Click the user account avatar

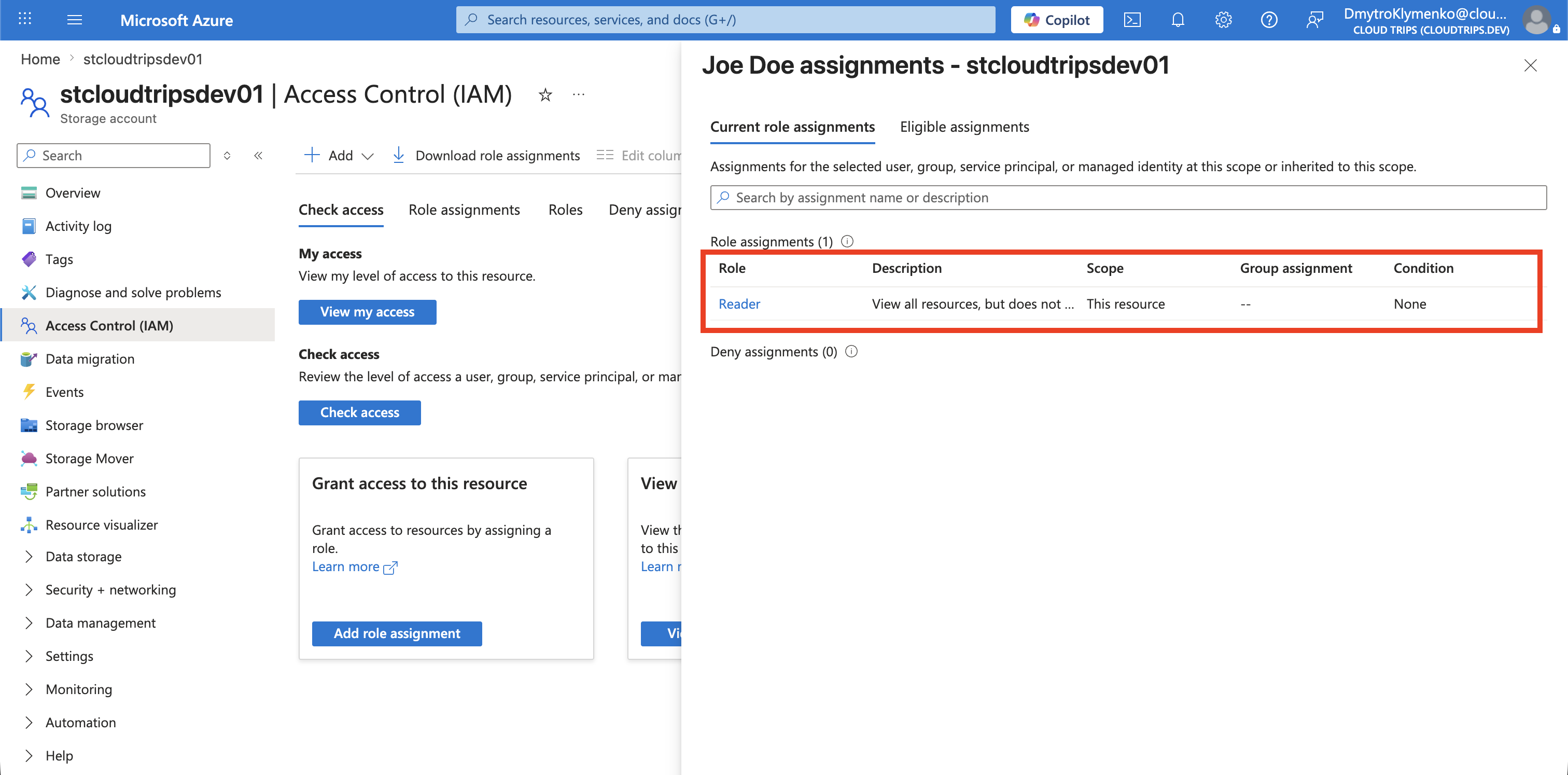click(1537, 21)
